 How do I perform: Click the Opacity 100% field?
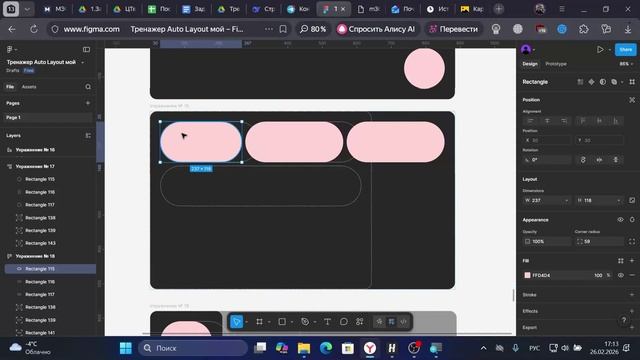tap(547, 242)
